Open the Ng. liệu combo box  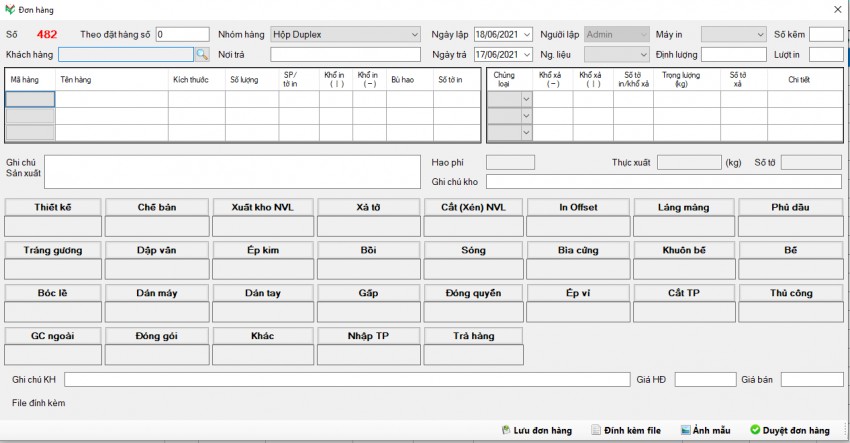coord(642,54)
